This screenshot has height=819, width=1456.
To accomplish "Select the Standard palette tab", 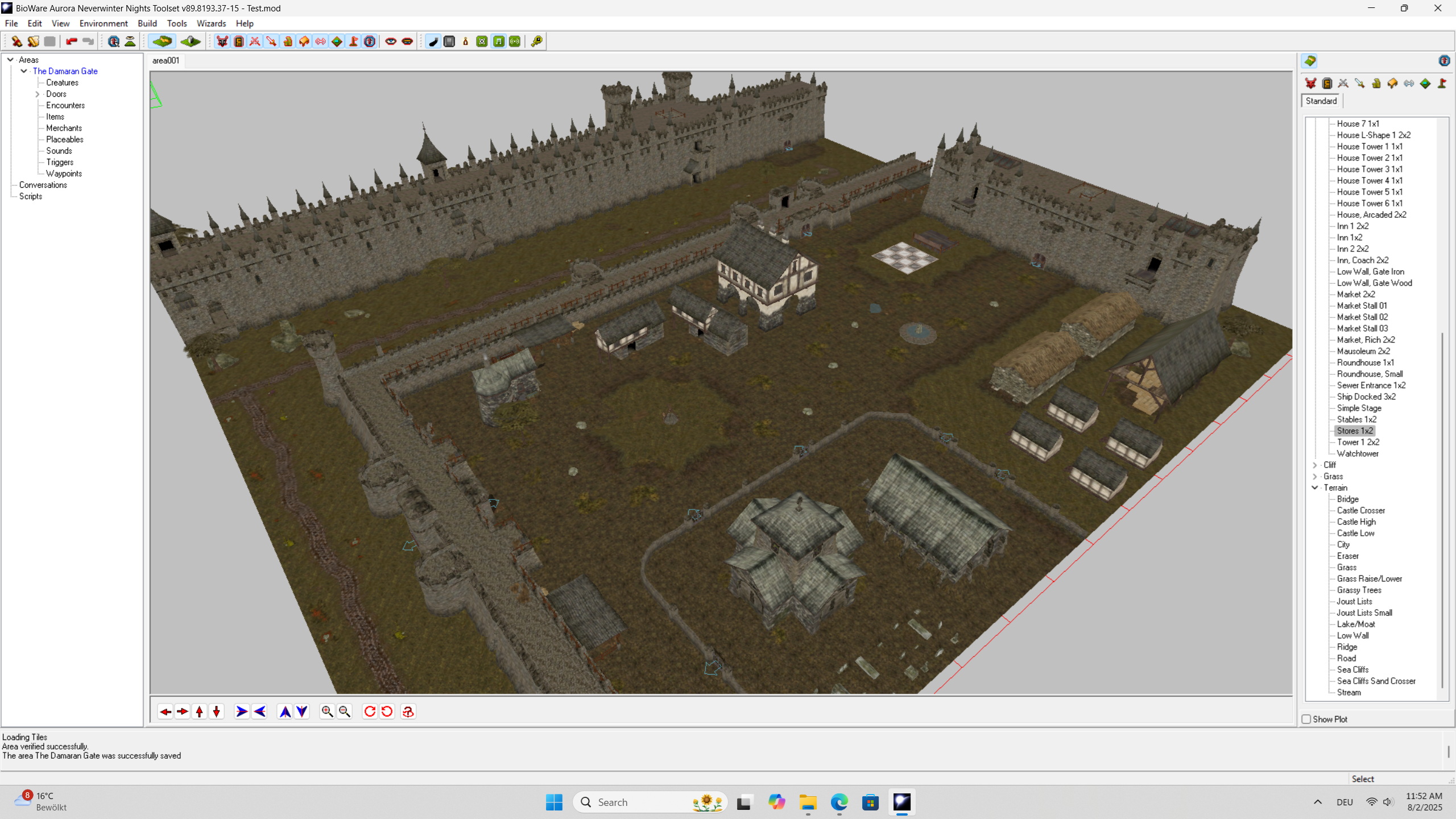I will [x=1321, y=101].
